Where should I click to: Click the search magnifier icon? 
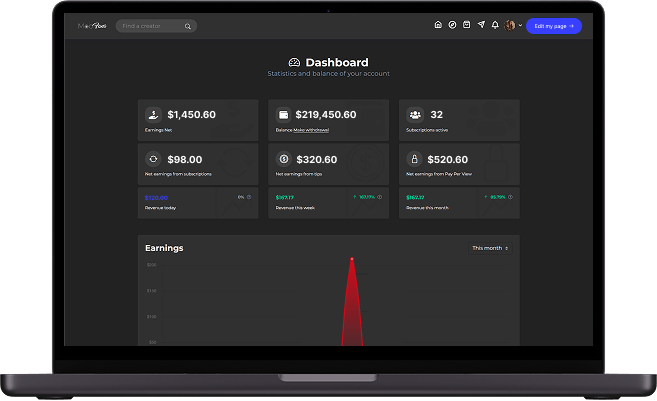[x=188, y=26]
